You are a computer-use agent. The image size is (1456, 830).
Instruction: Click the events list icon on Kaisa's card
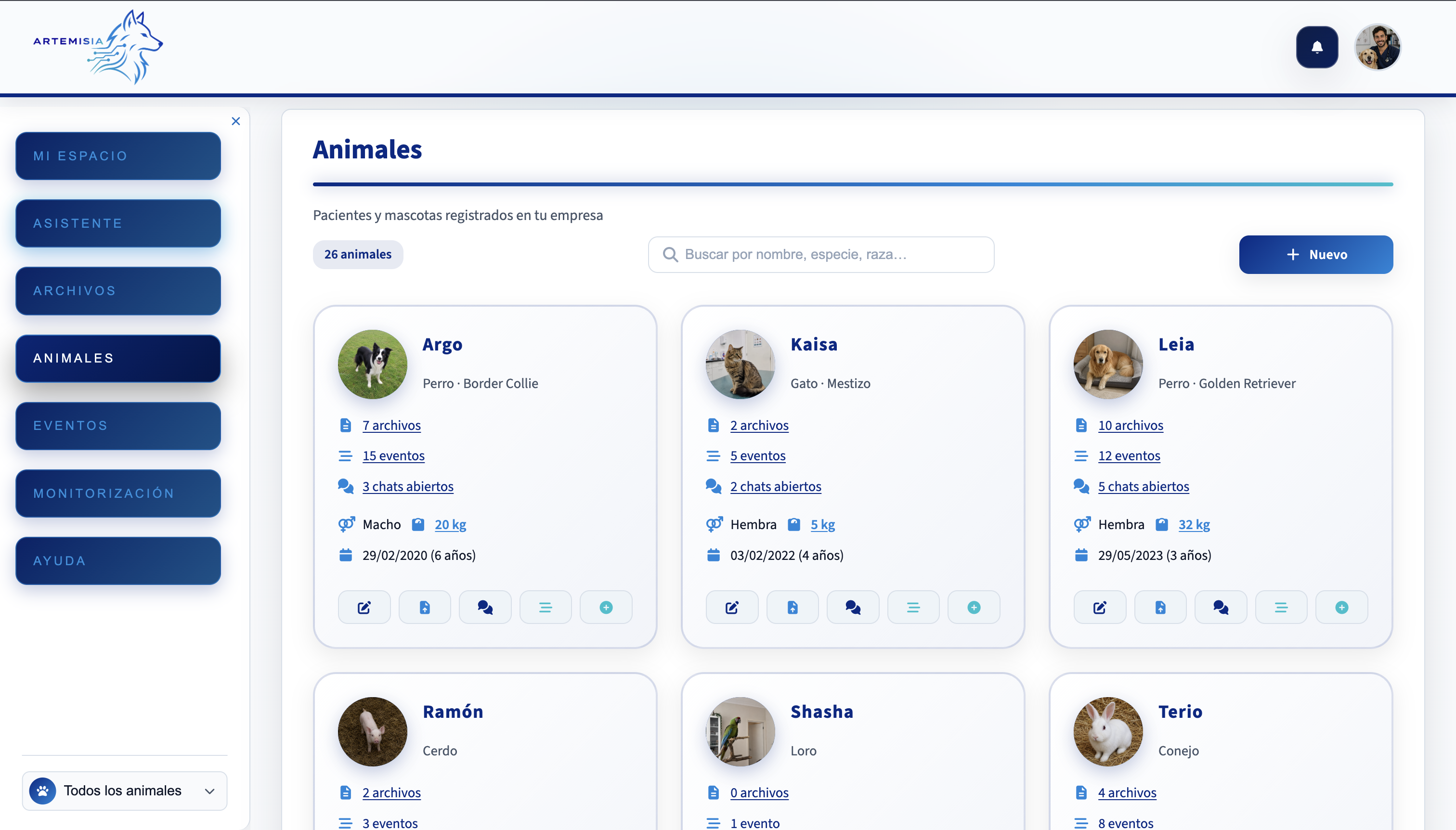point(913,608)
